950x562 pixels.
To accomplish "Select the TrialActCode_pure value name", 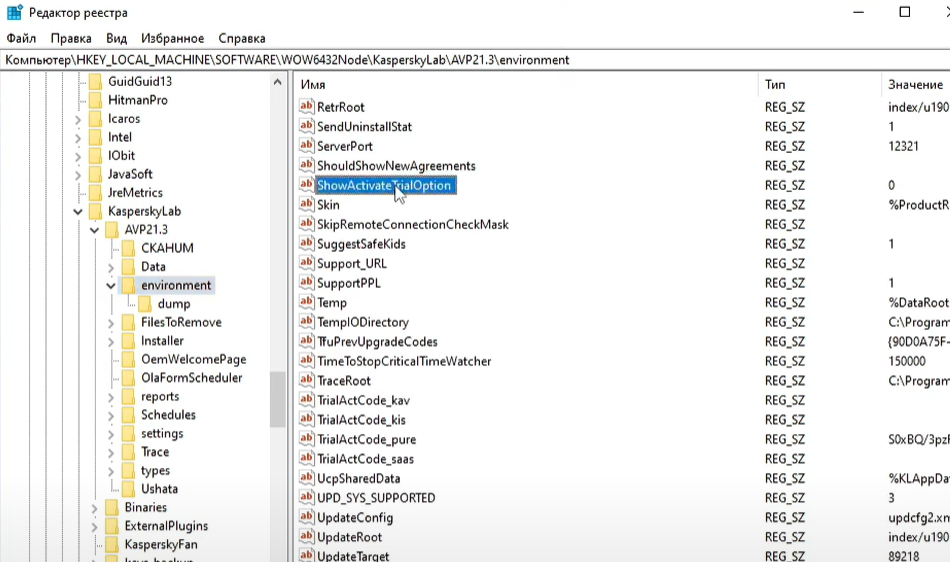I will (x=367, y=440).
